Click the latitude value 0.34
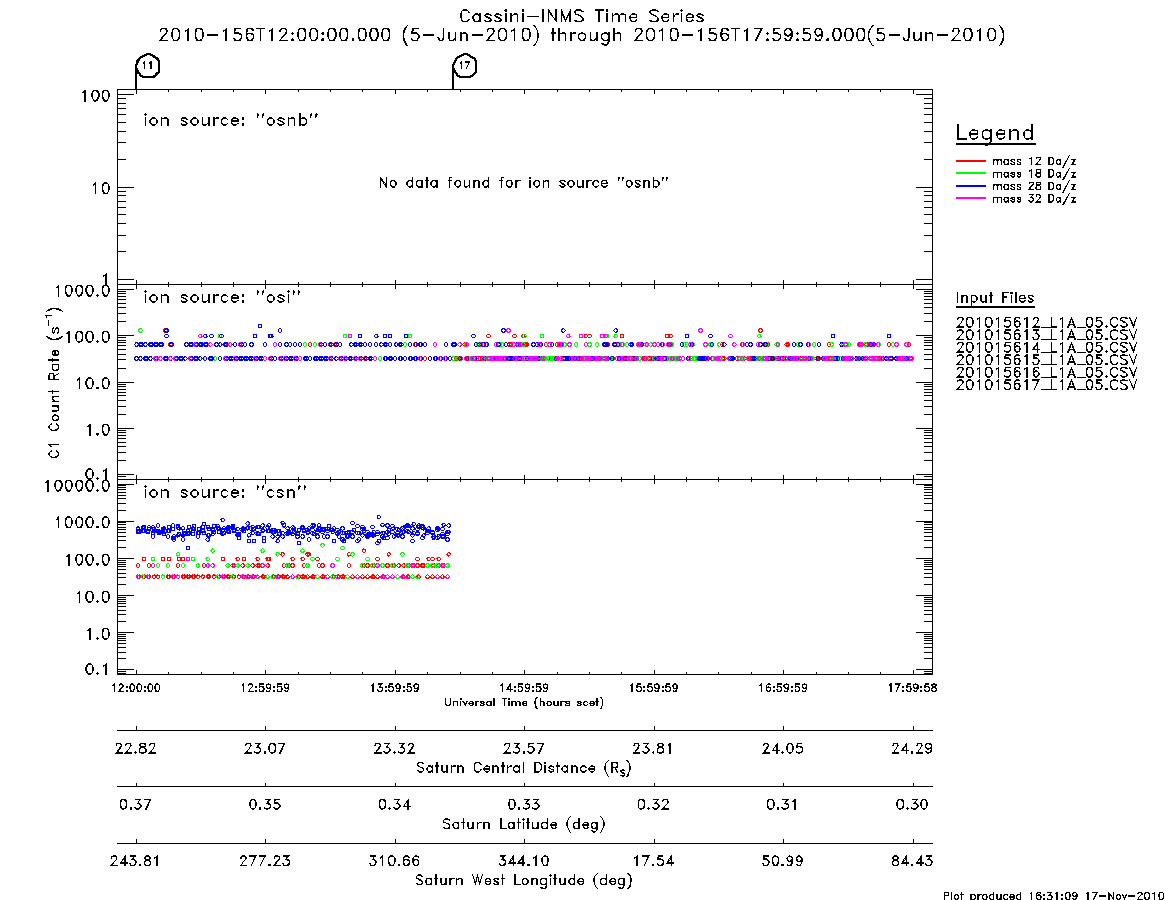 tap(395, 804)
